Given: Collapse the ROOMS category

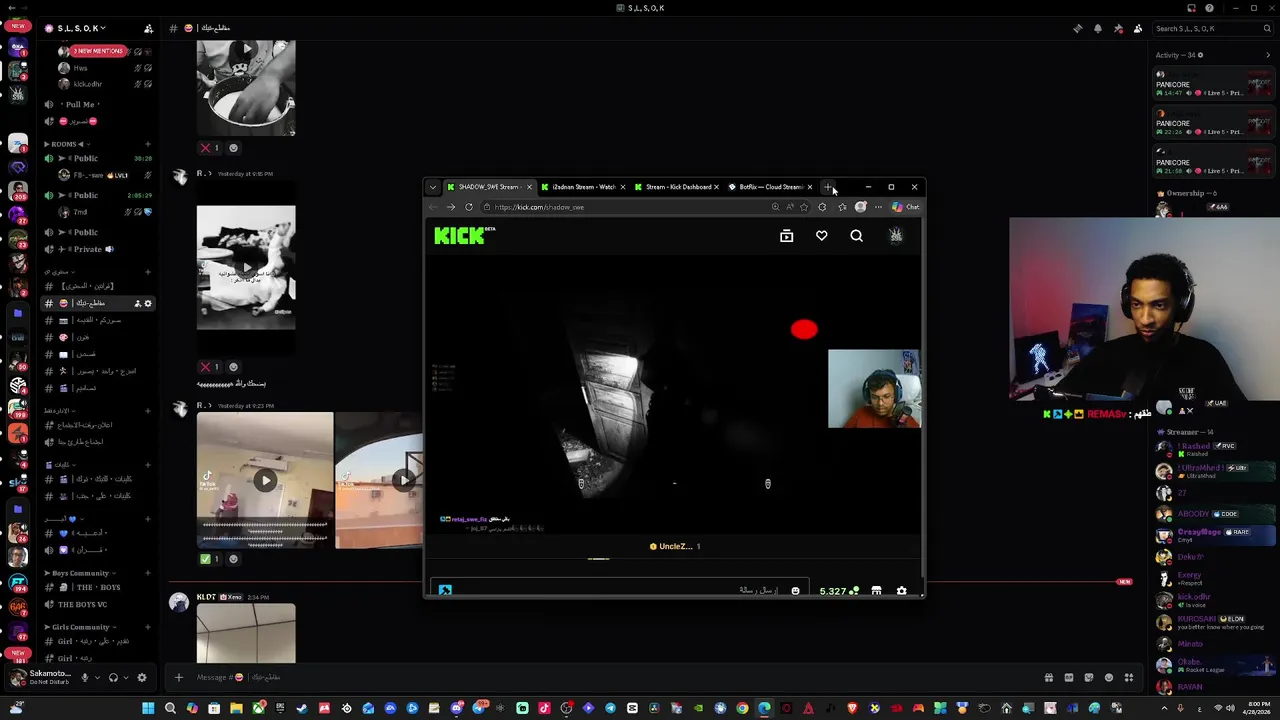Looking at the screenshot, I should click(x=67, y=144).
